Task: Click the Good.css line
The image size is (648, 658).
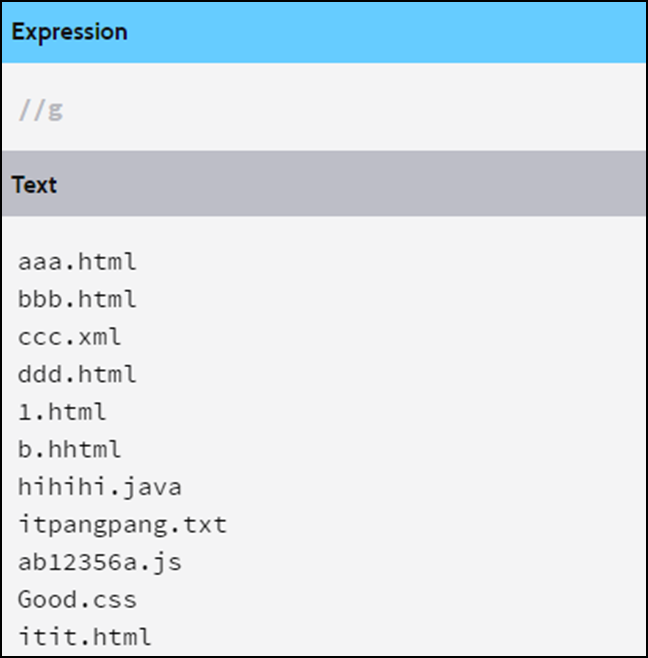Action: [77, 599]
